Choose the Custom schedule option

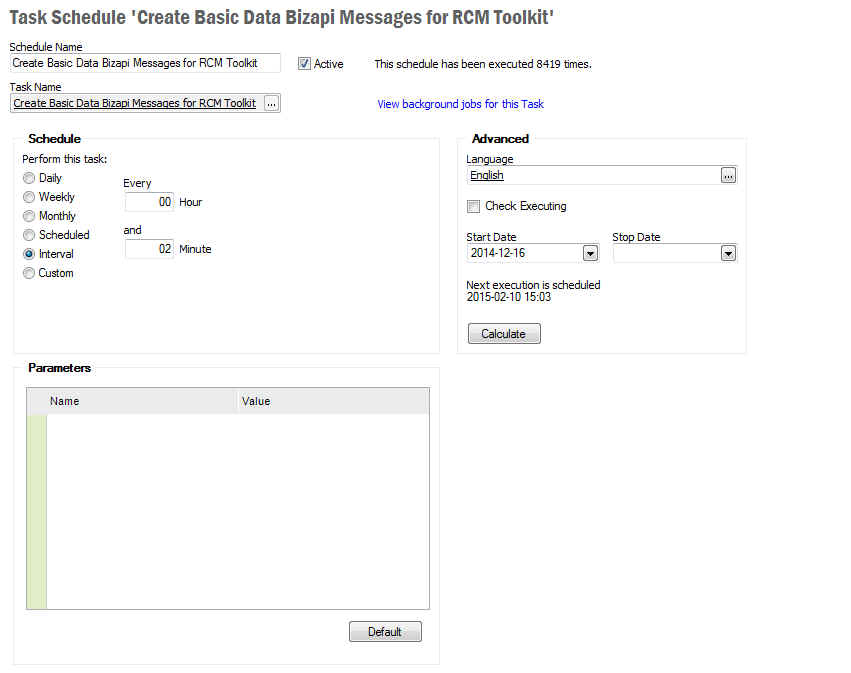(29, 273)
